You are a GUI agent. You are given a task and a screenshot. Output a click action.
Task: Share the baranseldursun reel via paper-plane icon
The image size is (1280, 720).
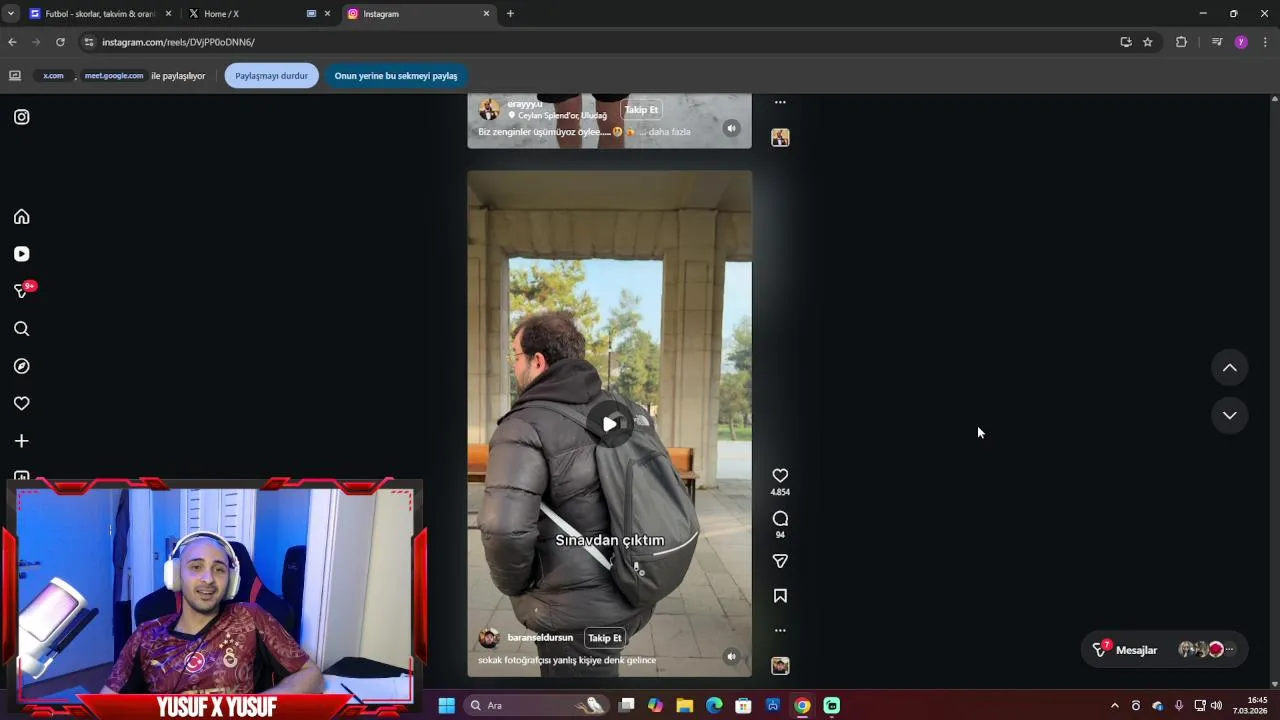pos(780,561)
